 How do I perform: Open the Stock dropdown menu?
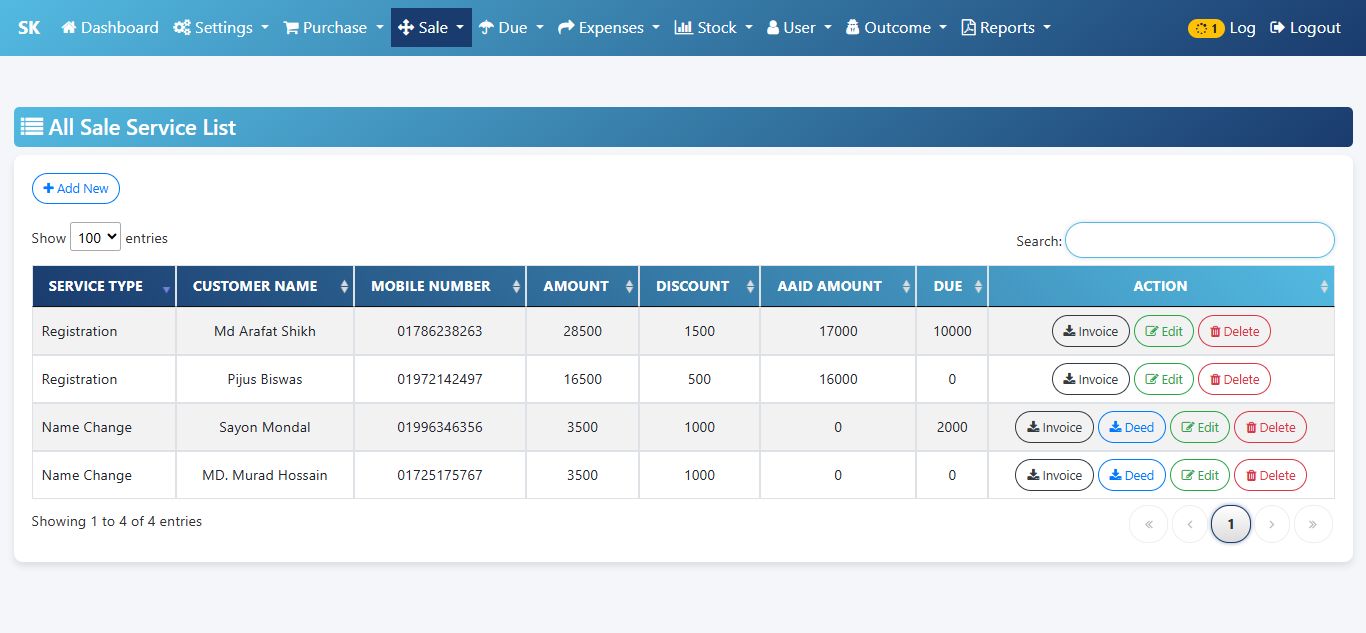(713, 28)
